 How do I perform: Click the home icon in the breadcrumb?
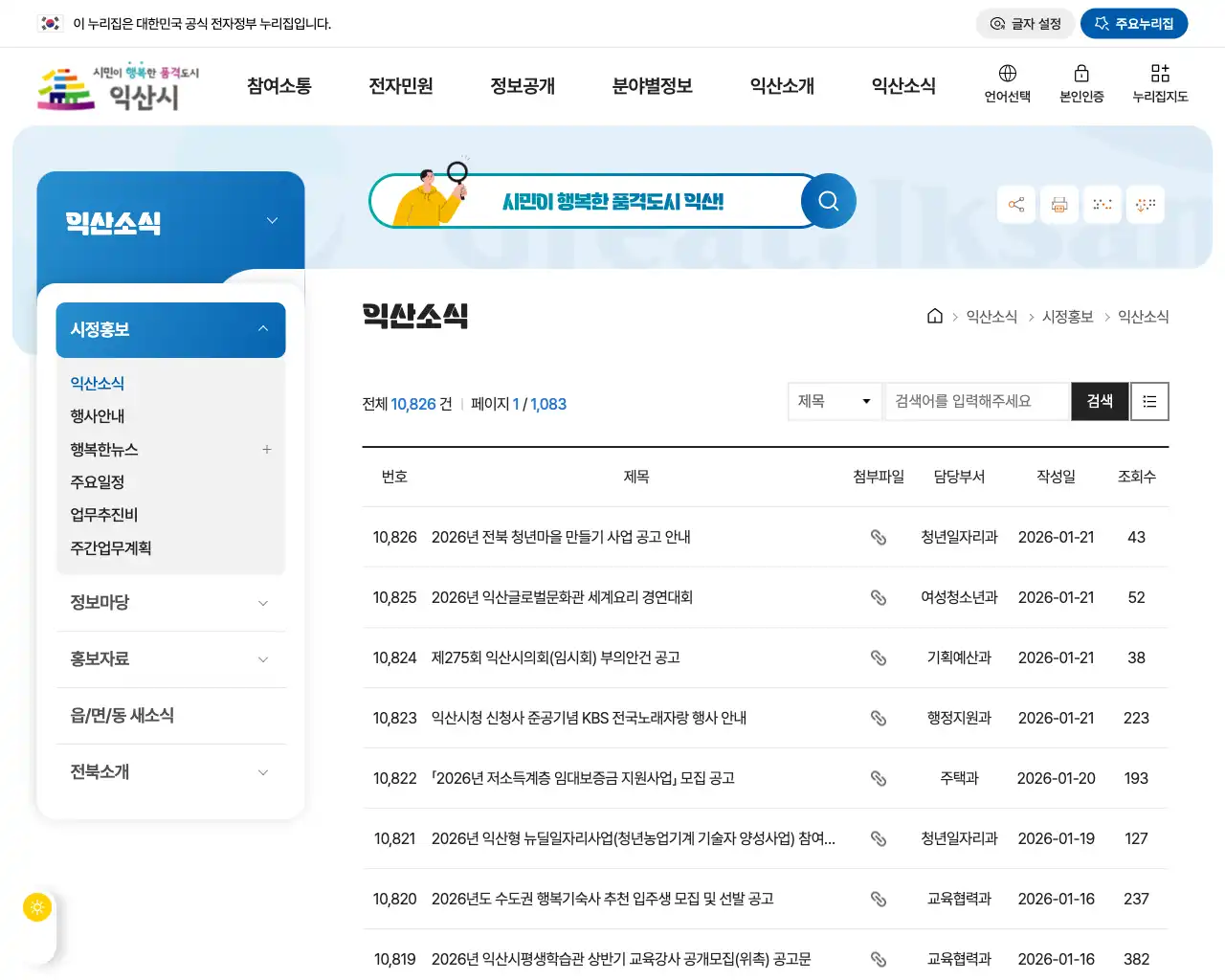934,316
